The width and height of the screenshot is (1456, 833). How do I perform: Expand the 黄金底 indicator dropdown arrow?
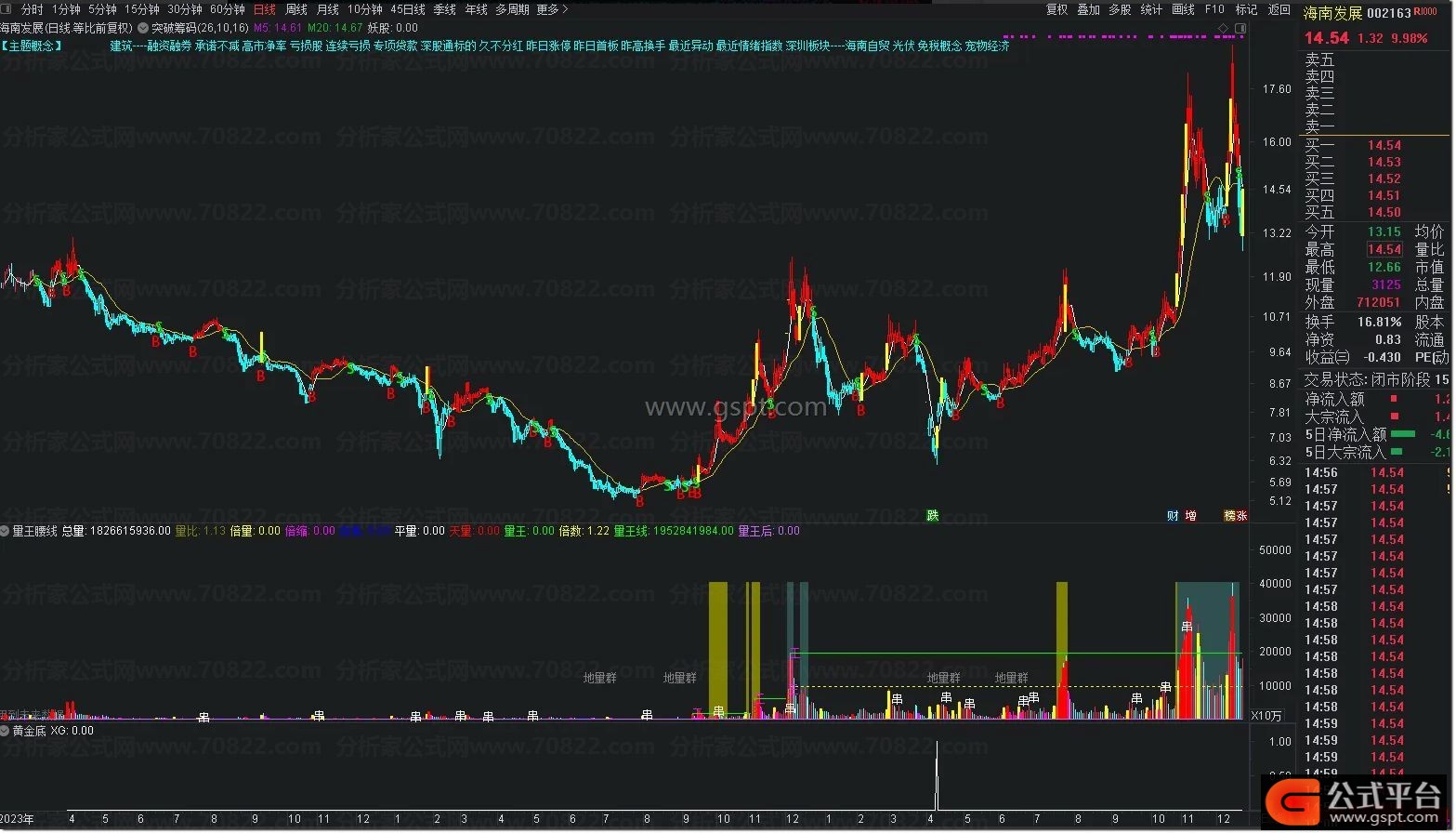coord(6,731)
